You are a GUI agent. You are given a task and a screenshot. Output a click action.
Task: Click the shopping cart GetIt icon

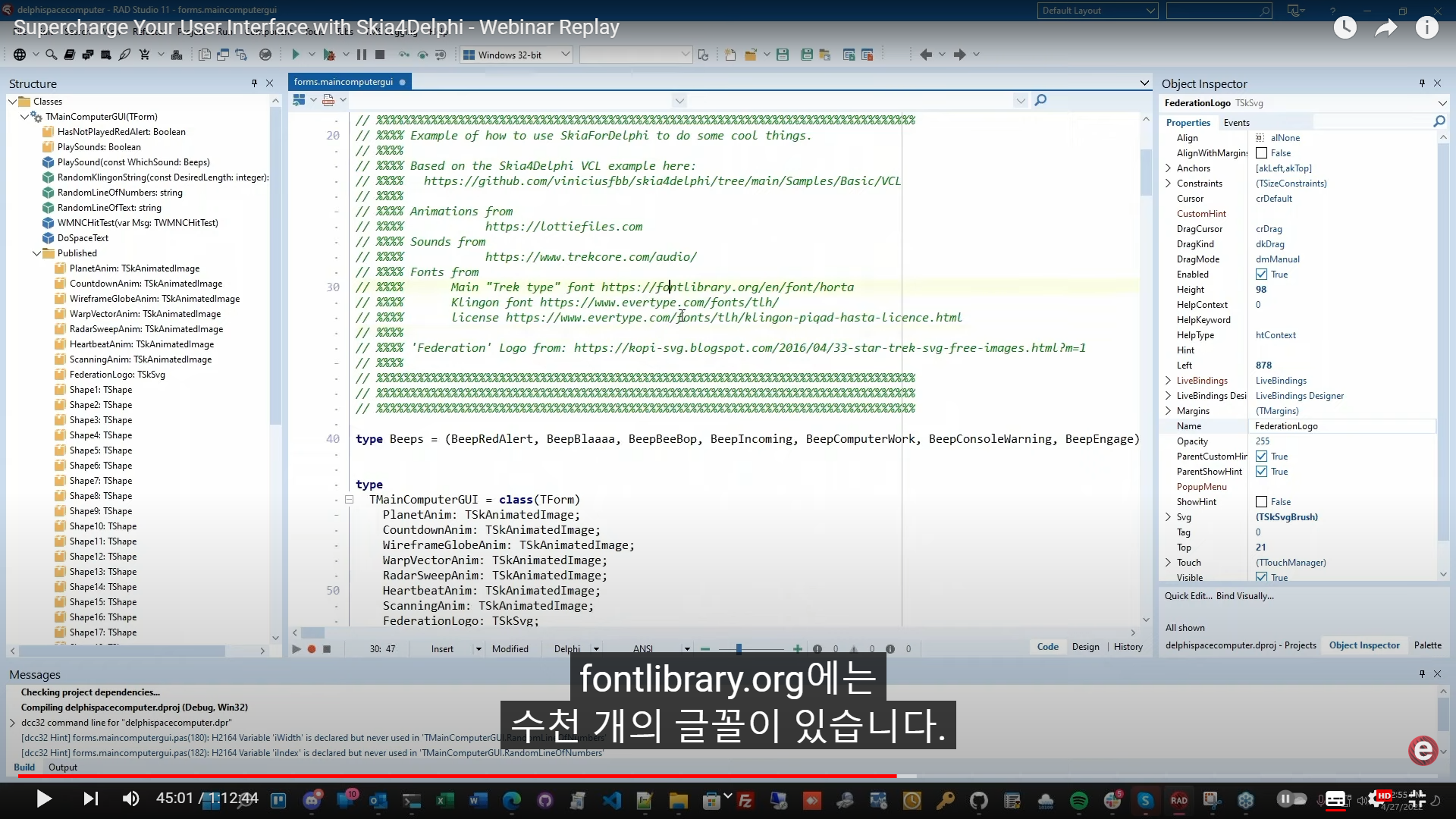point(144,55)
